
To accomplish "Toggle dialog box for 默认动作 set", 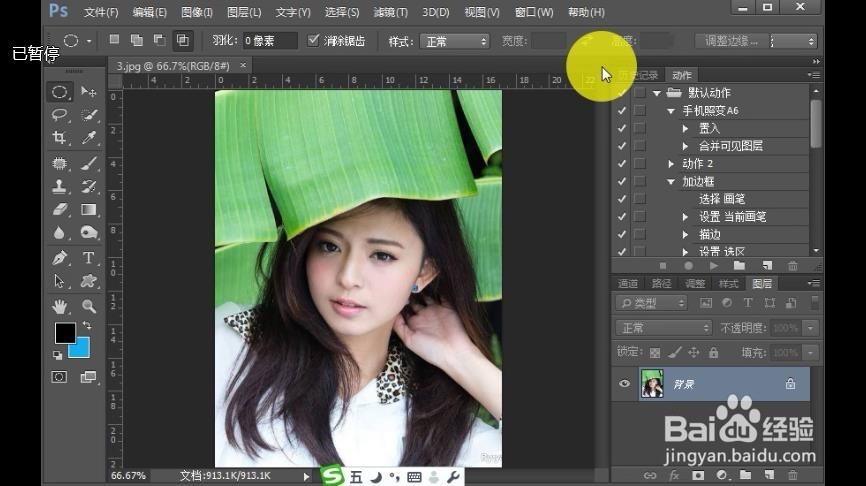I will pos(640,92).
